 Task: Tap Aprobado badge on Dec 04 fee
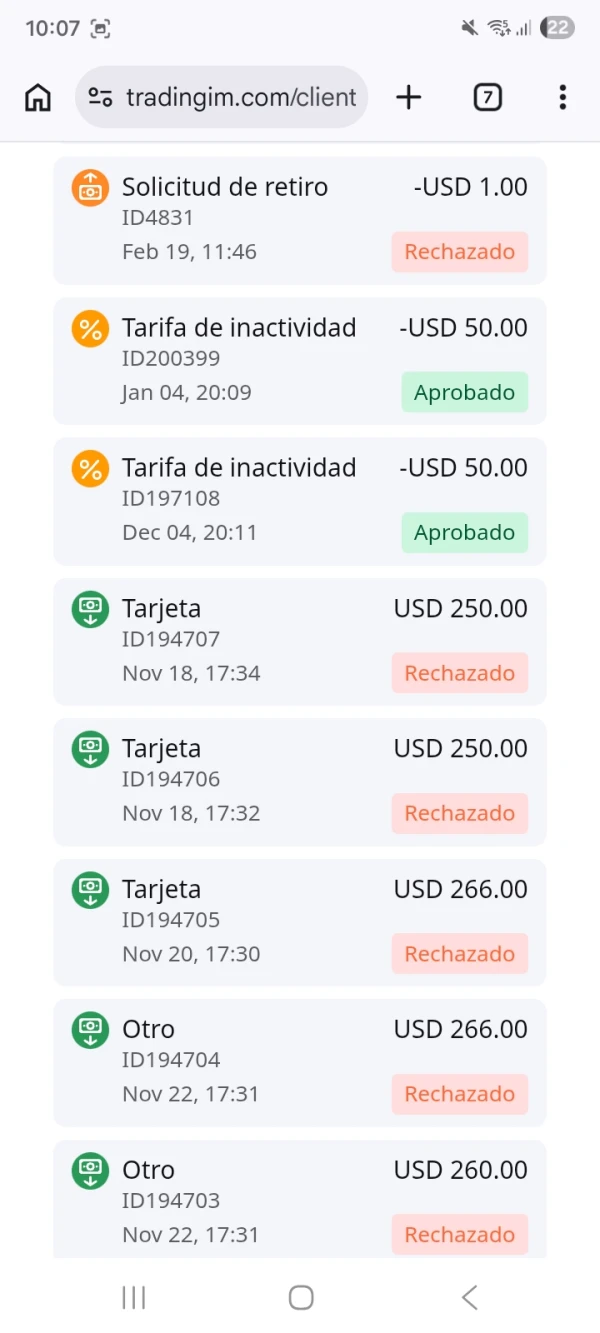tap(464, 532)
